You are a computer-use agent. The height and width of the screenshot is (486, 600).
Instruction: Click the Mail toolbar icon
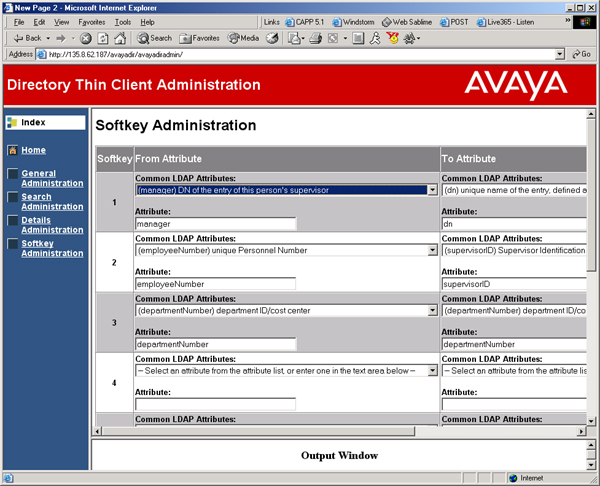tap(294, 38)
